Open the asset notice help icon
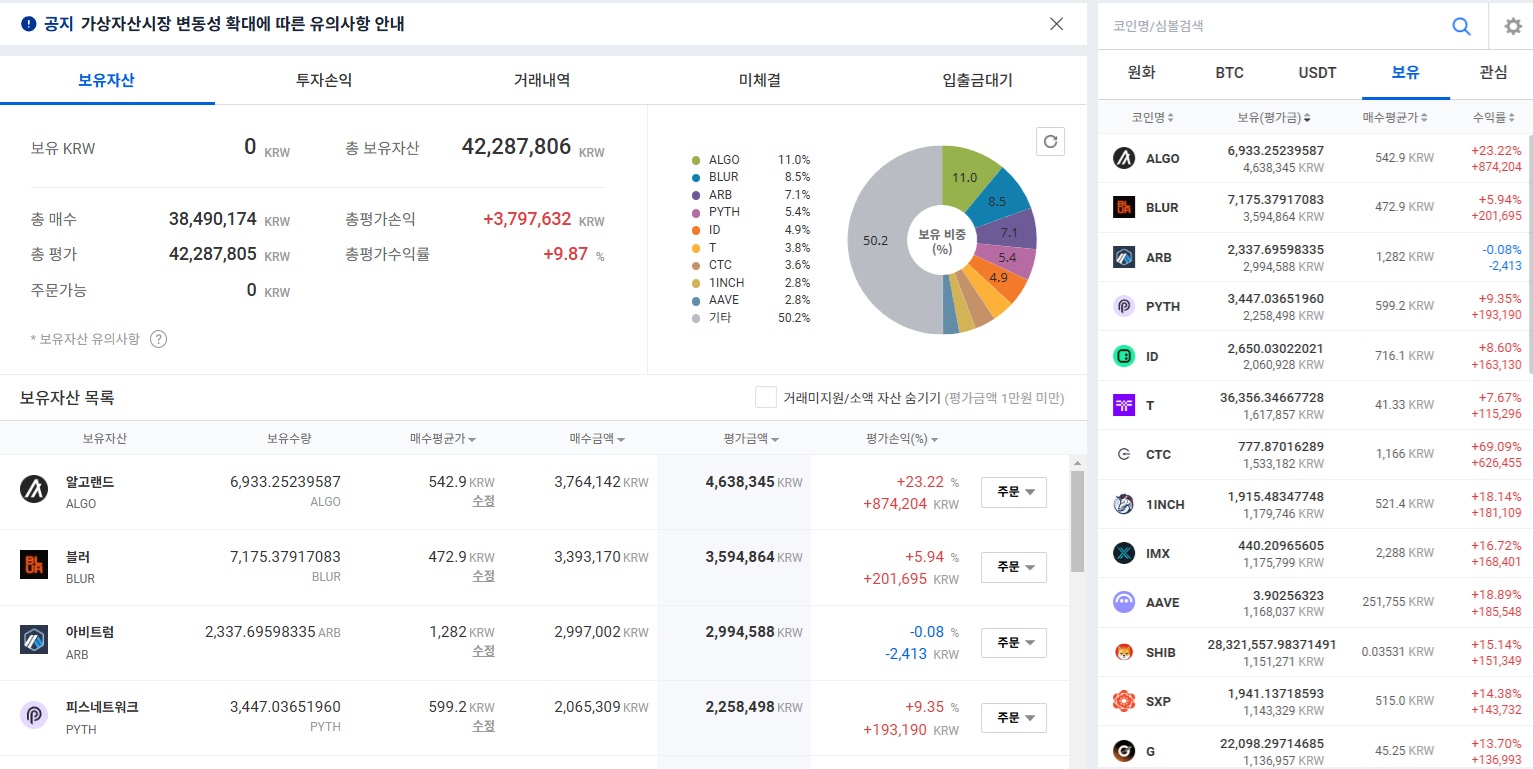Viewport: 1533px width, 769px height. point(158,339)
